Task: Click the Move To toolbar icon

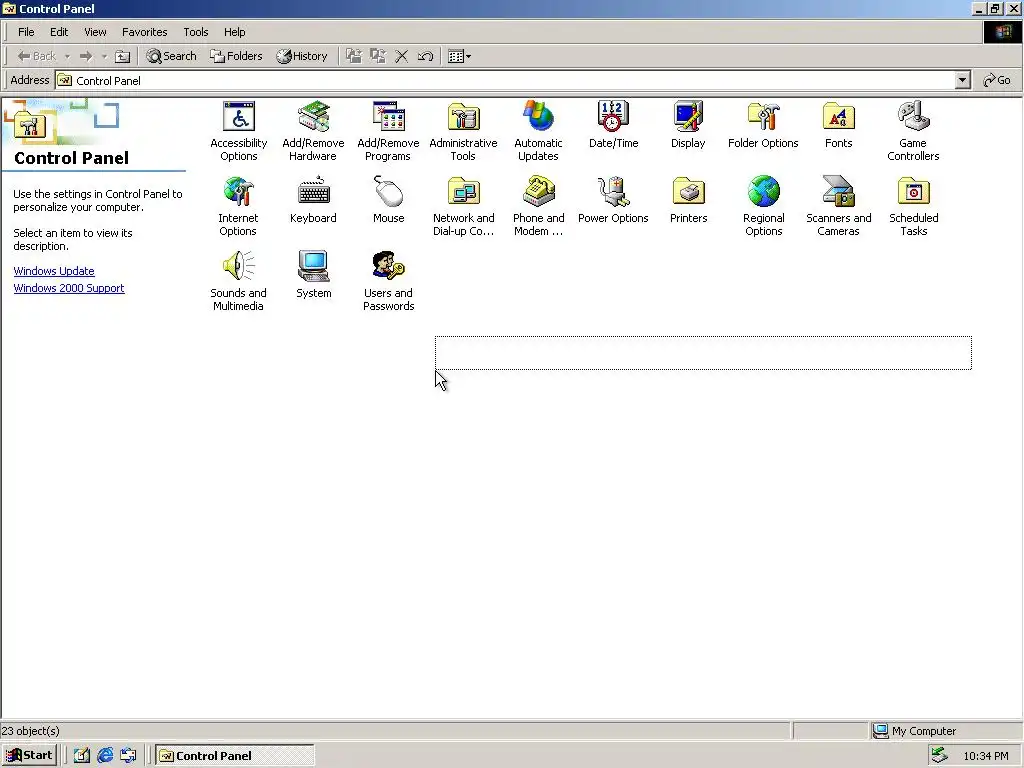Action: point(354,56)
